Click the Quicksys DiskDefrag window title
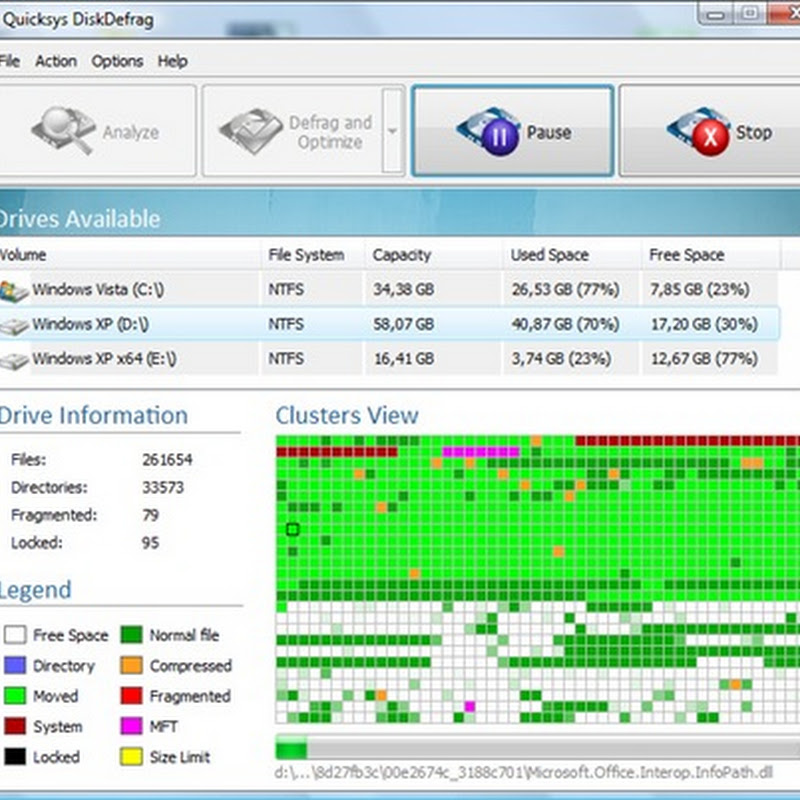The height and width of the screenshot is (800, 800). tap(78, 19)
